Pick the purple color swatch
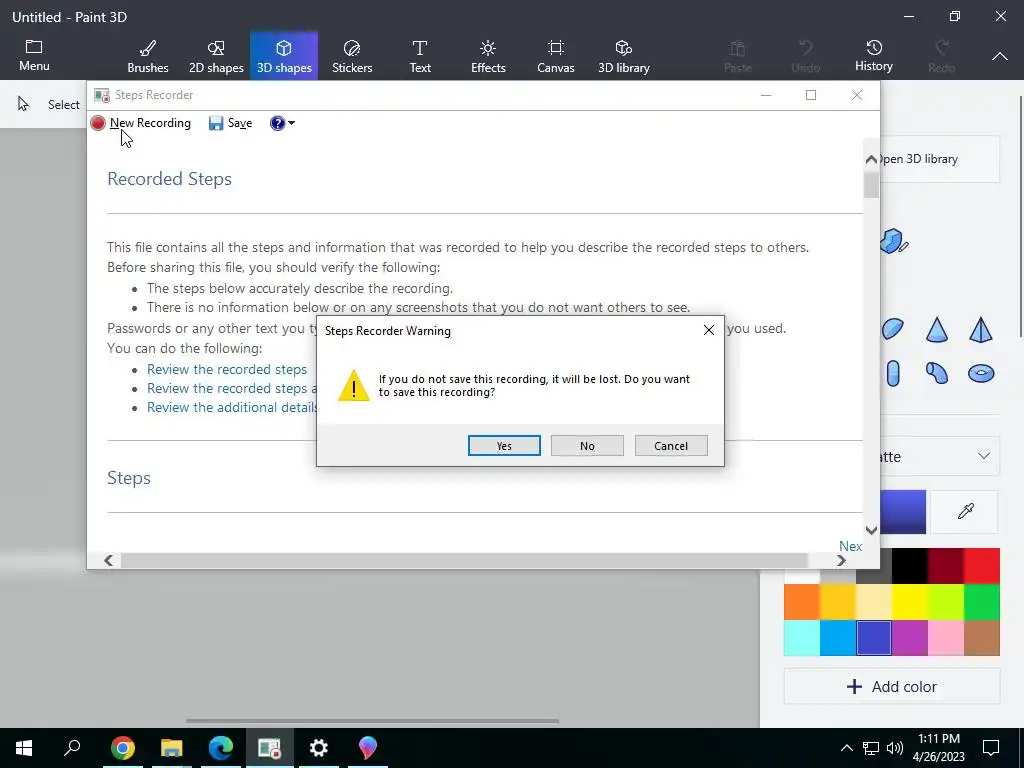 point(910,638)
